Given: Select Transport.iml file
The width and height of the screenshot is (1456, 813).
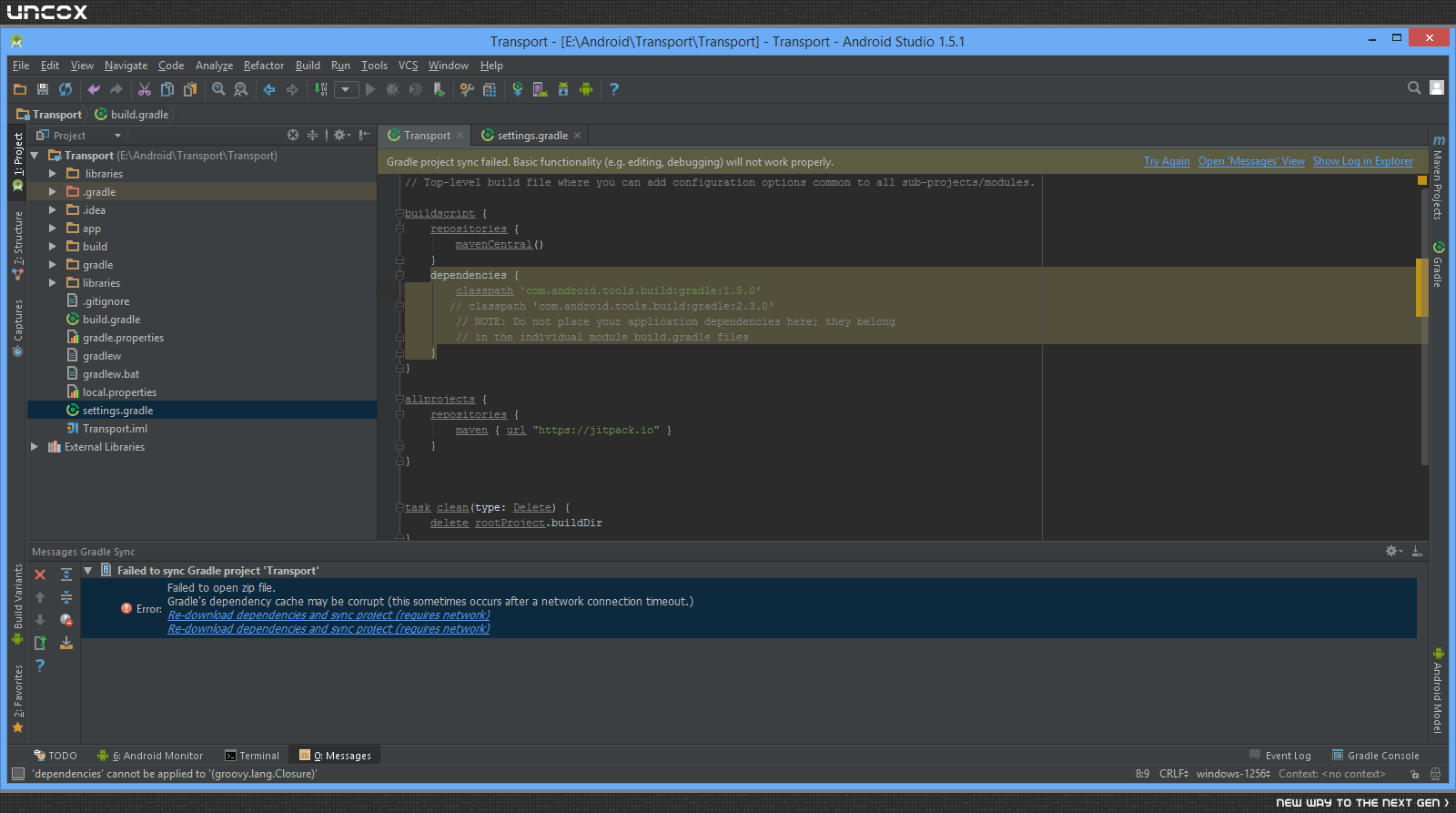Looking at the screenshot, I should click(115, 429).
